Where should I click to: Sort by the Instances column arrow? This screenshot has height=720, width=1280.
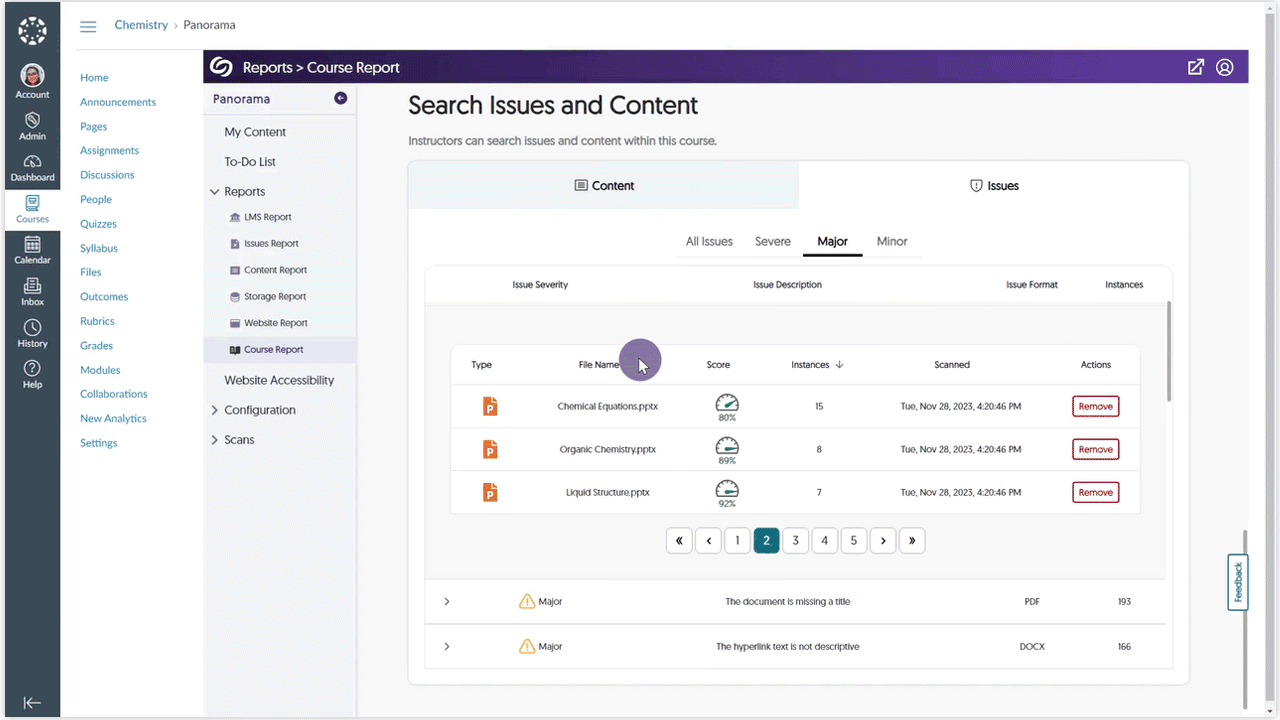839,365
